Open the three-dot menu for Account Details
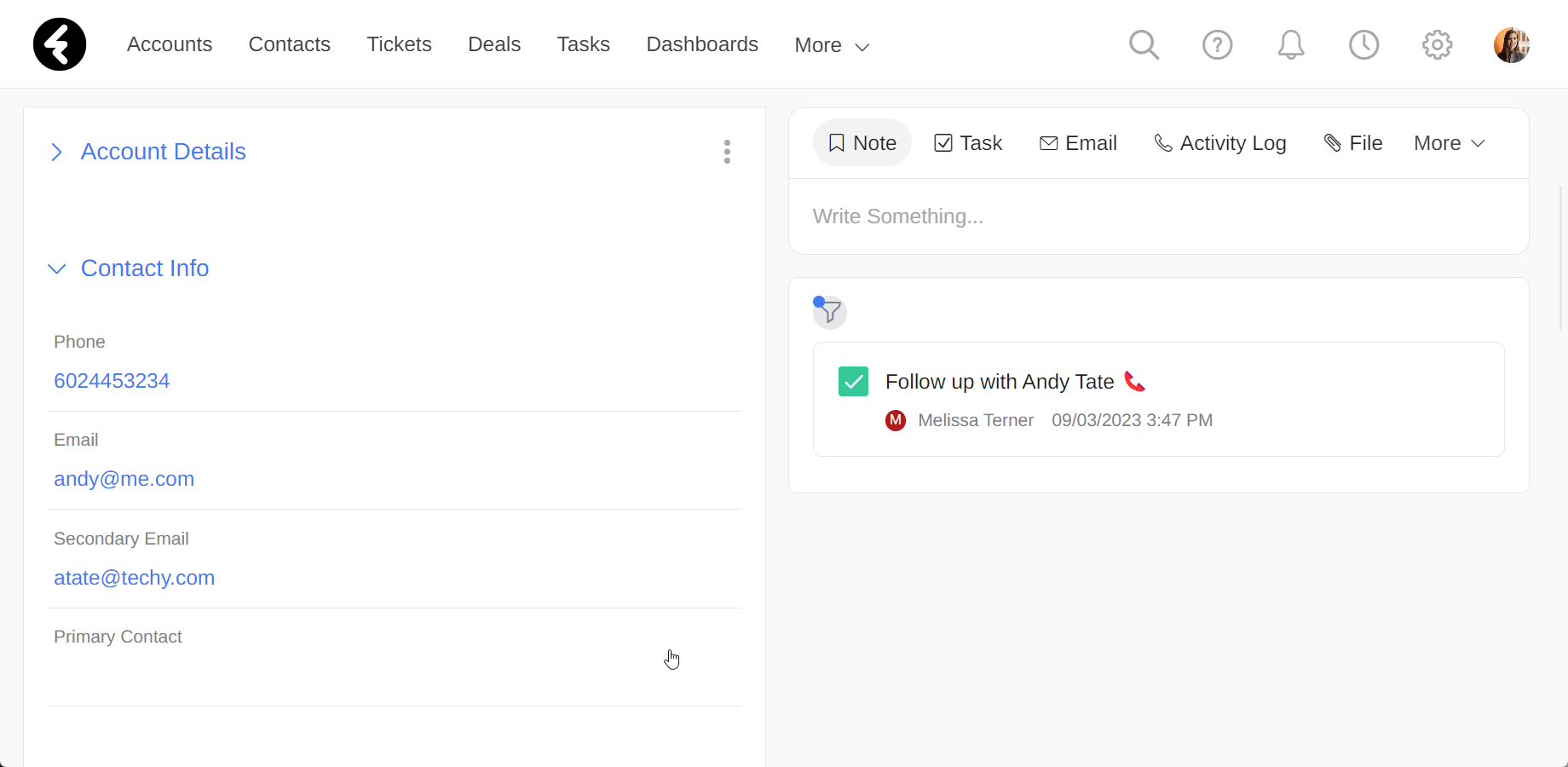The width and height of the screenshot is (1568, 767). [x=727, y=152]
